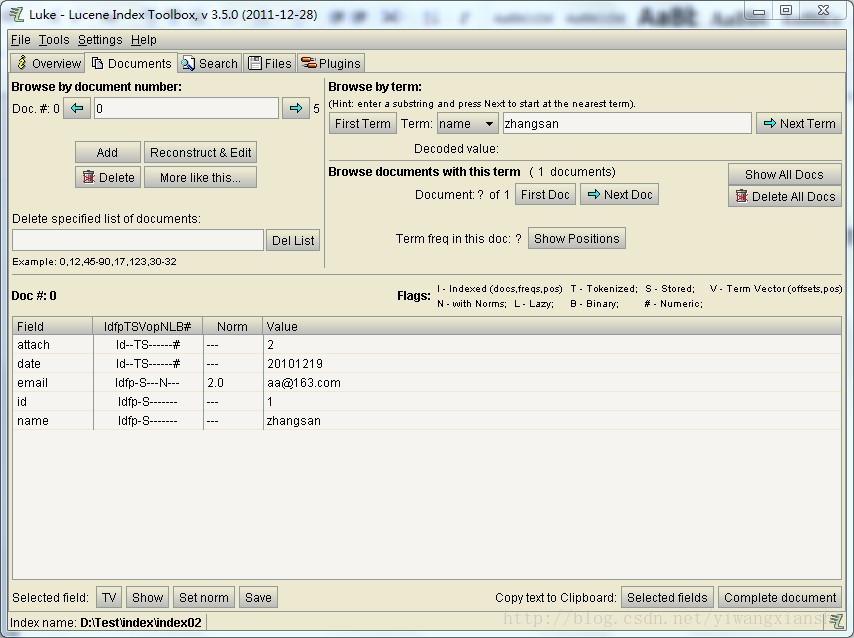Select the attach field row
The width and height of the screenshot is (854, 638).
[x=427, y=344]
